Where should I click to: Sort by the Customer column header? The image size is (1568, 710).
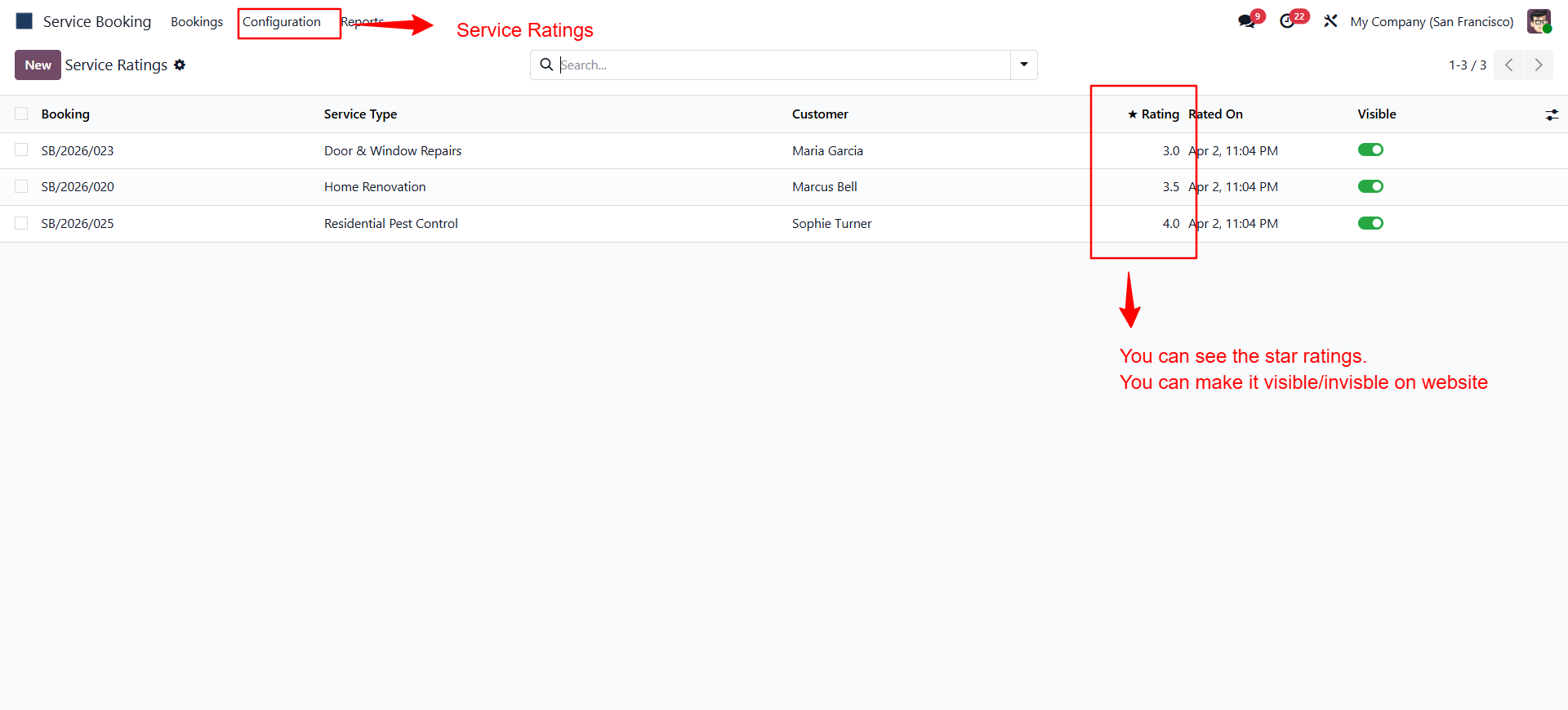pos(820,114)
